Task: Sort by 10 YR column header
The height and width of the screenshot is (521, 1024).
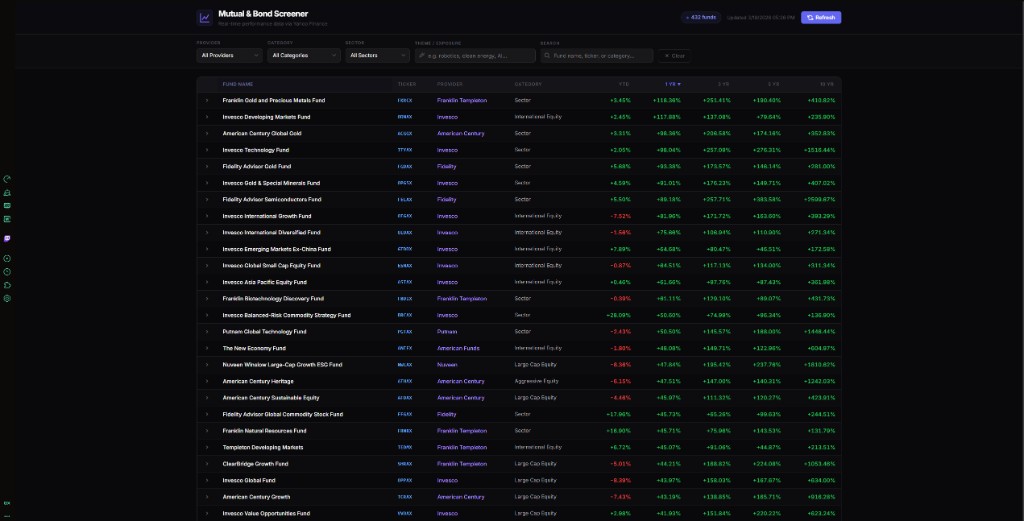Action: click(x=827, y=84)
